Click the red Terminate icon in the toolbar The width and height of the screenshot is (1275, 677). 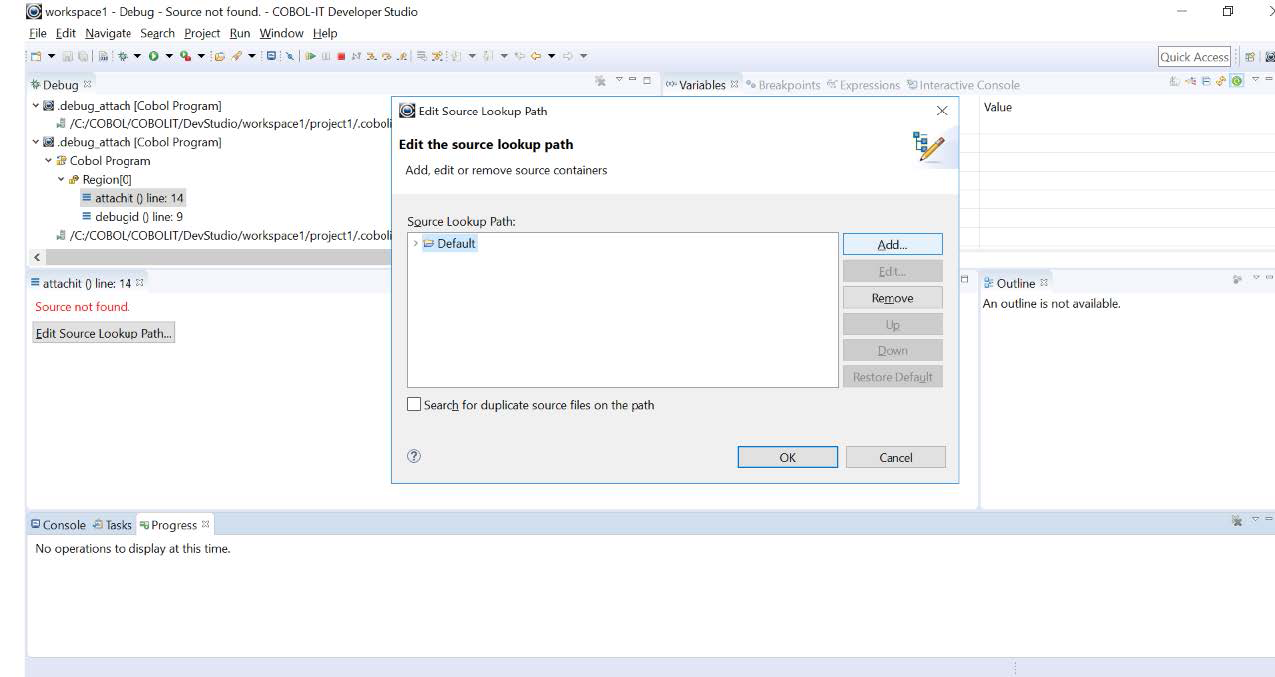click(341, 56)
